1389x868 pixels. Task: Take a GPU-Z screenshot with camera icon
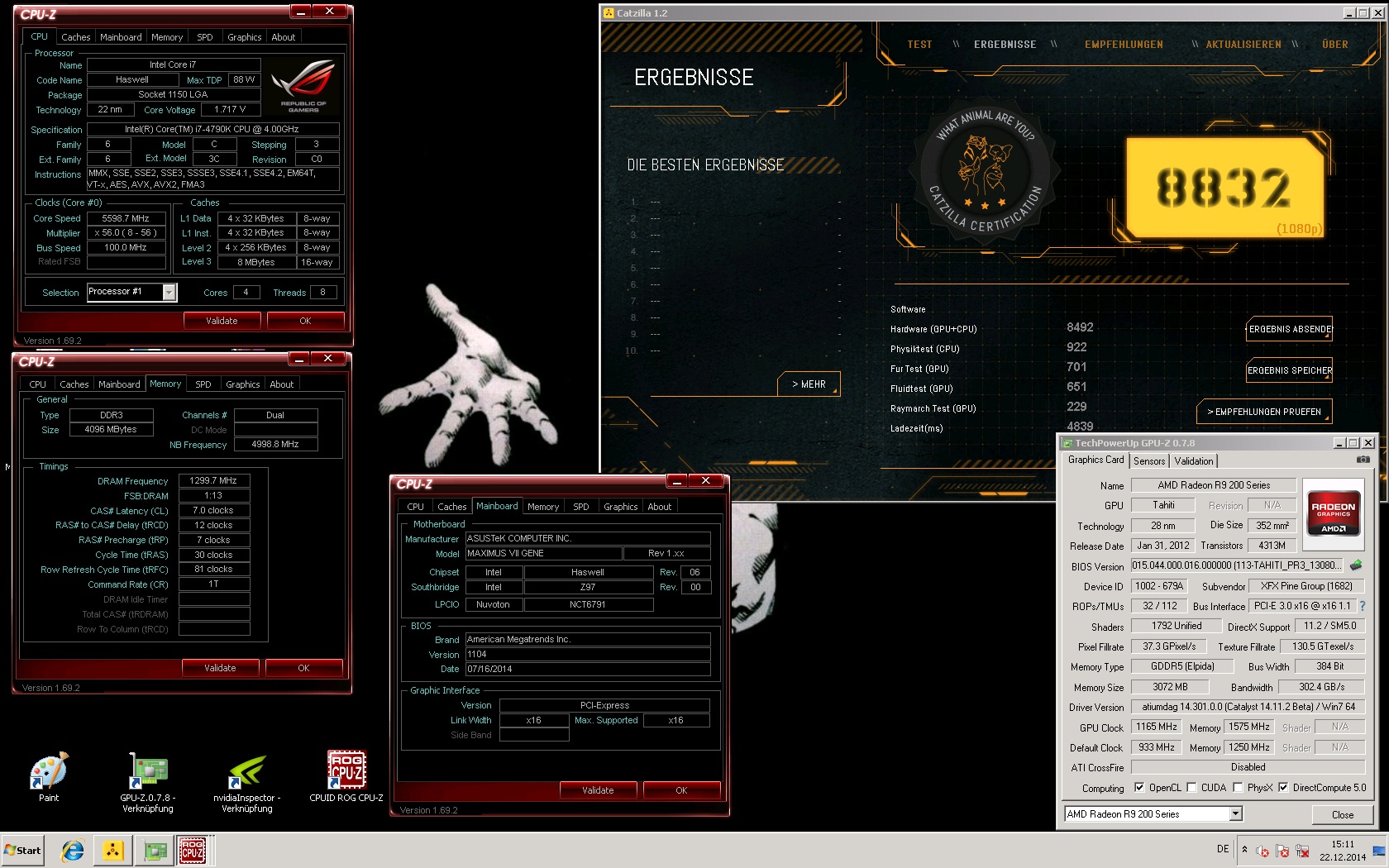pyautogui.click(x=1363, y=460)
